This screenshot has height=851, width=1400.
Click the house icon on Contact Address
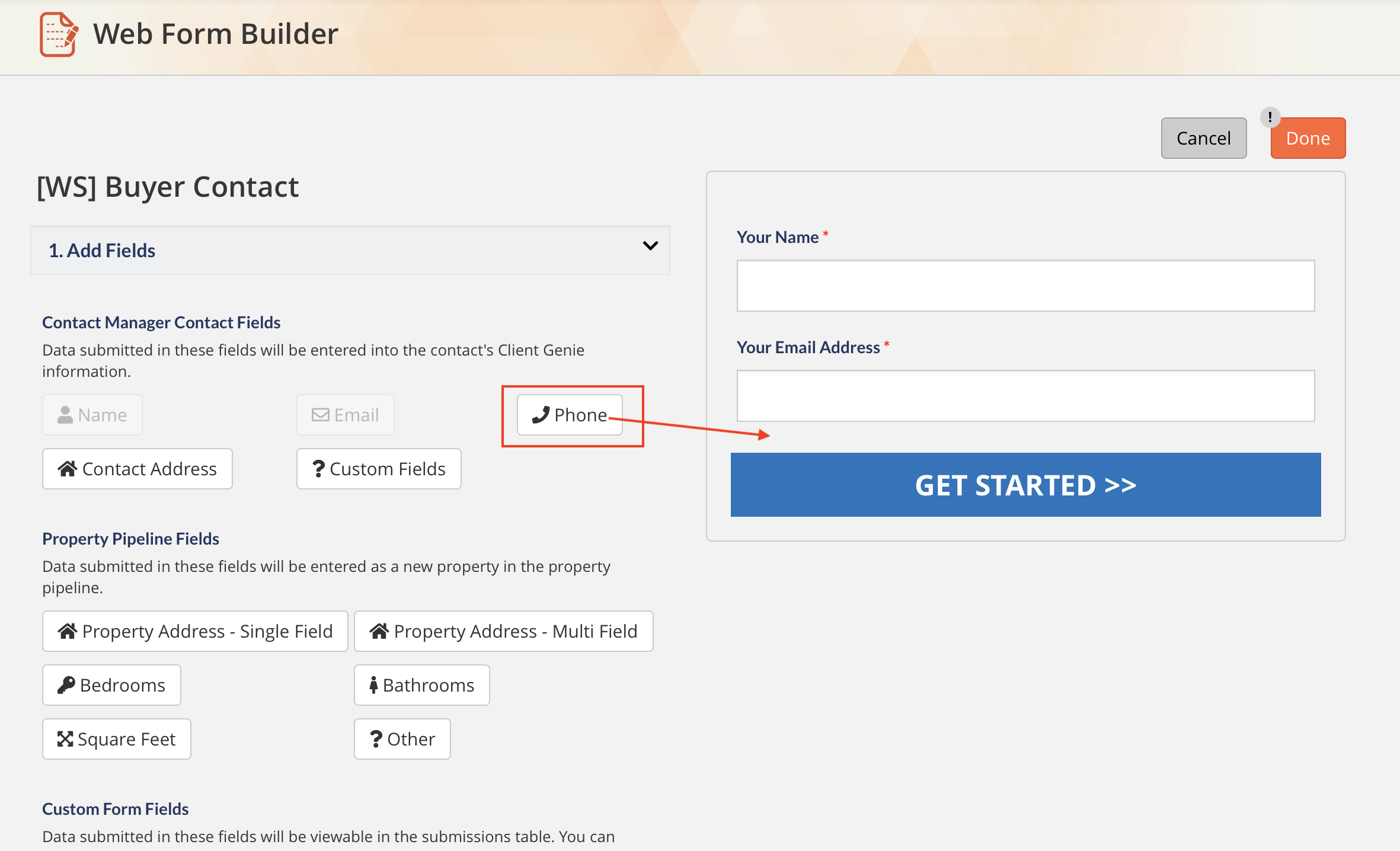(x=68, y=469)
